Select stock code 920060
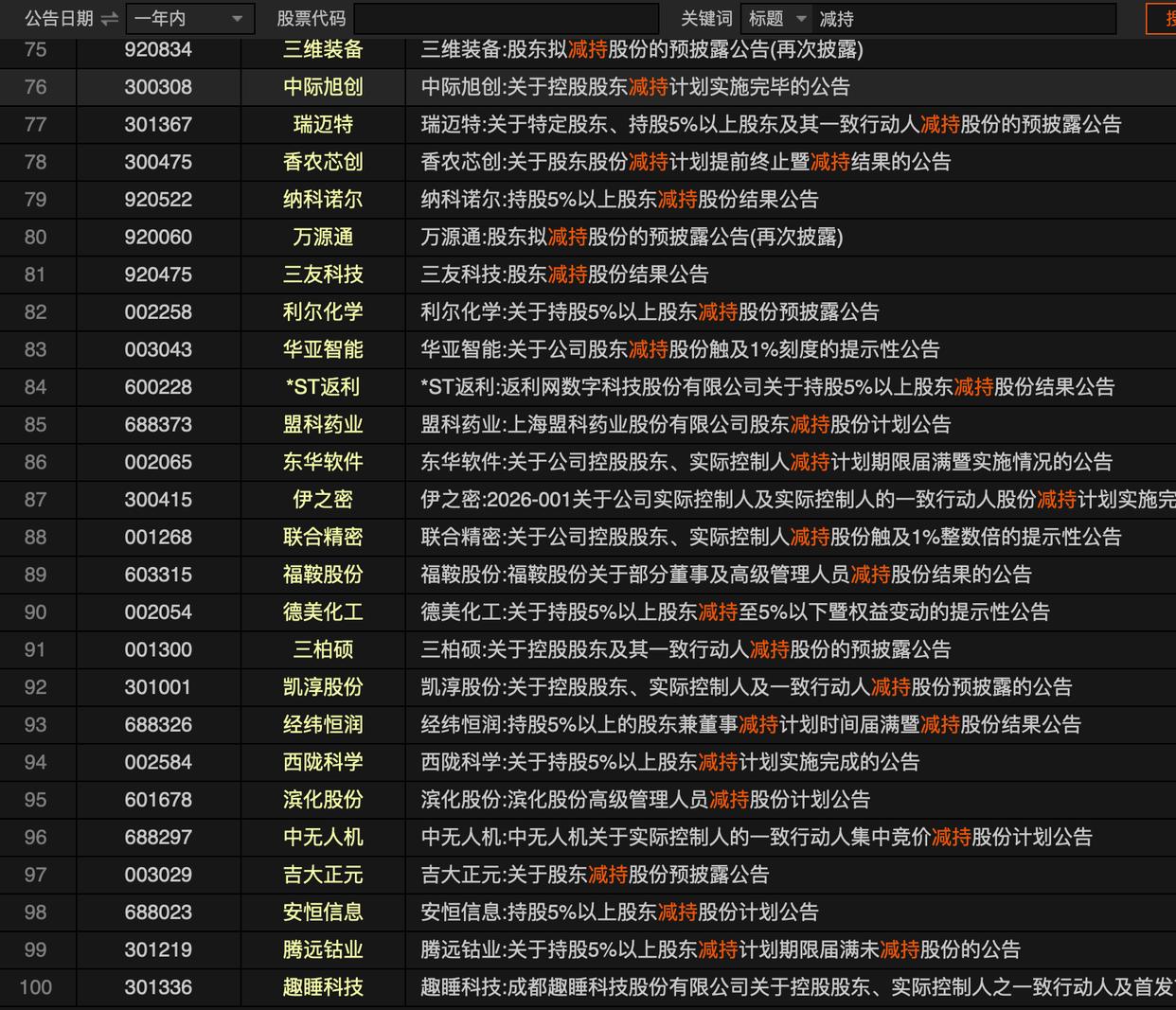The height and width of the screenshot is (1010, 1176). [x=158, y=237]
